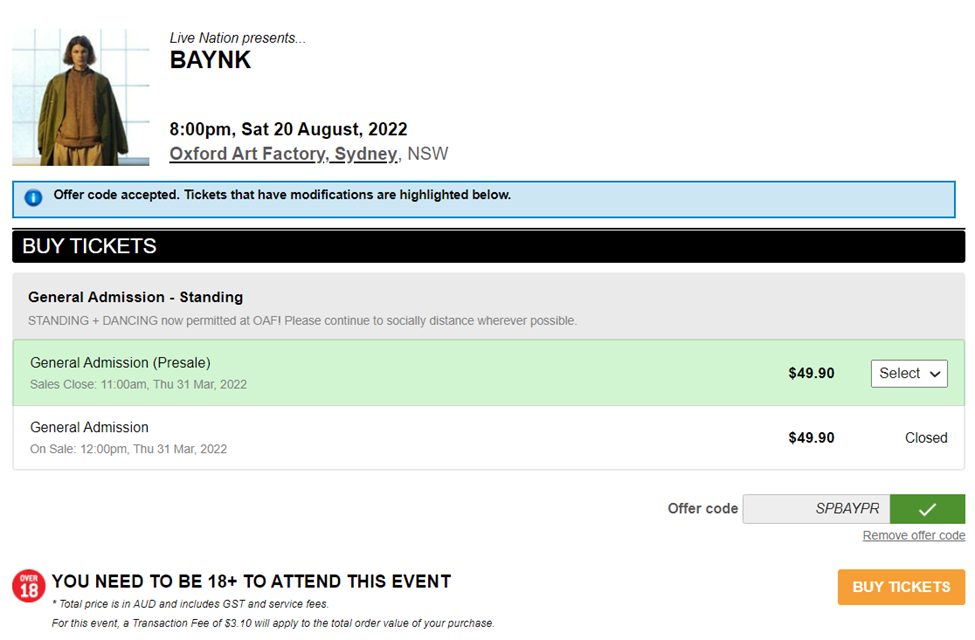This screenshot has width=975, height=640.
Task: Click the $49.90 Presale price
Action: click(811, 373)
